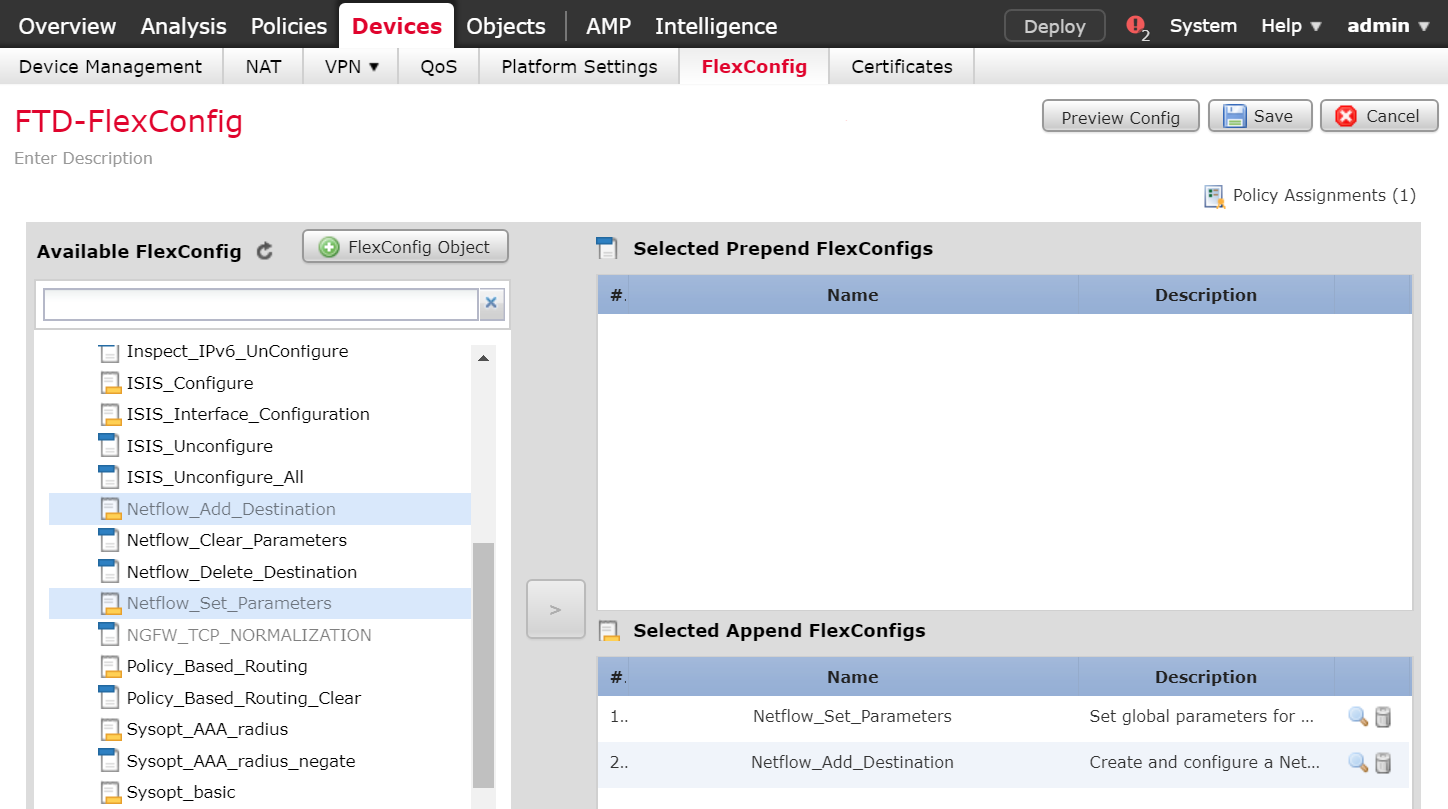The width and height of the screenshot is (1448, 809).
Task: Click the icon next to Sysopt_AAA_radius_negate
Action: coord(109,761)
